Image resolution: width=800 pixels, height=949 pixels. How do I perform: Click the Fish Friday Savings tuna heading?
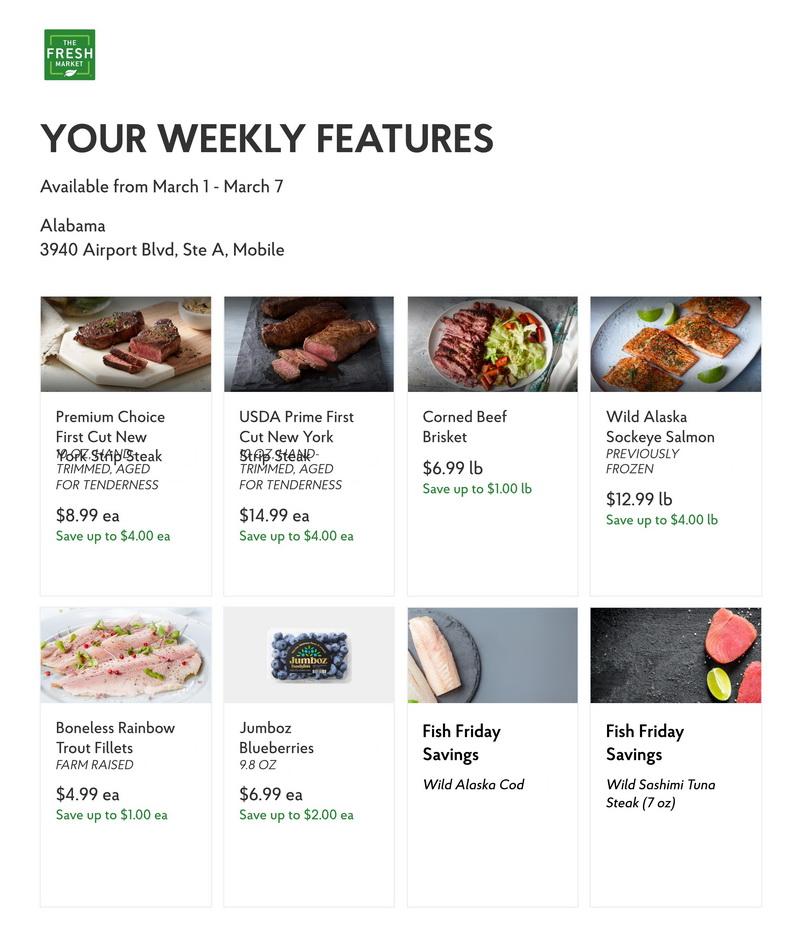[645, 743]
